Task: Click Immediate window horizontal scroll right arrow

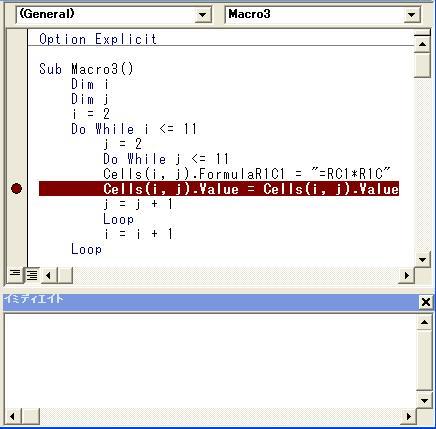Action: [x=409, y=416]
